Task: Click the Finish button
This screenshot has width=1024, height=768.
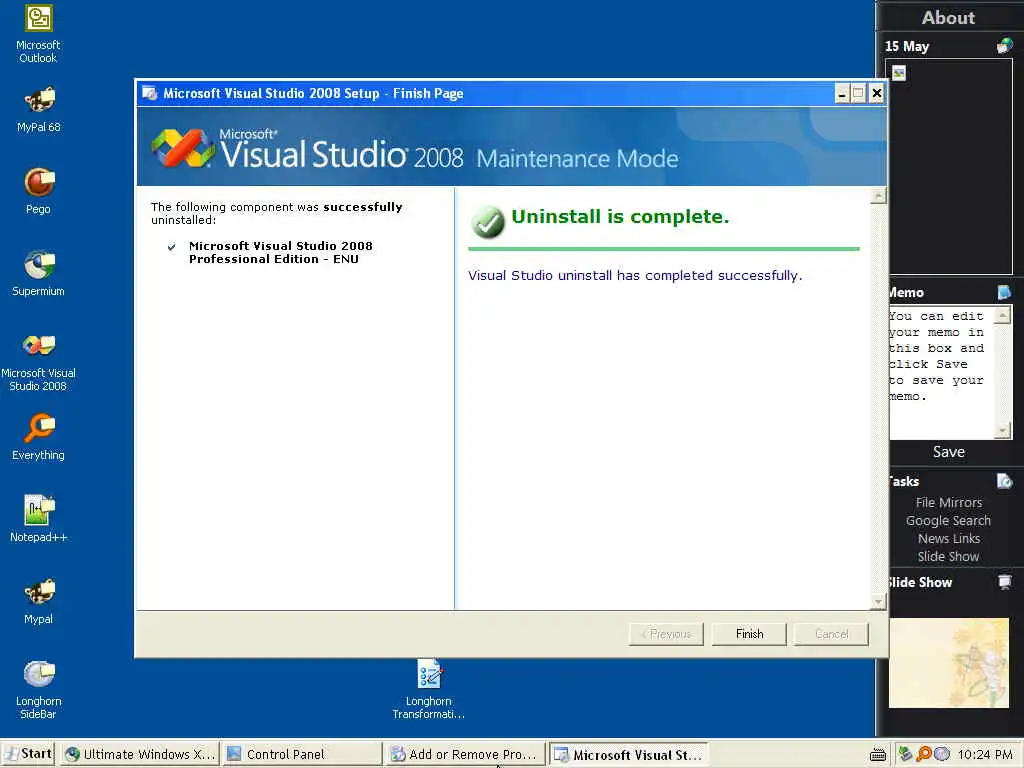Action: (x=749, y=634)
